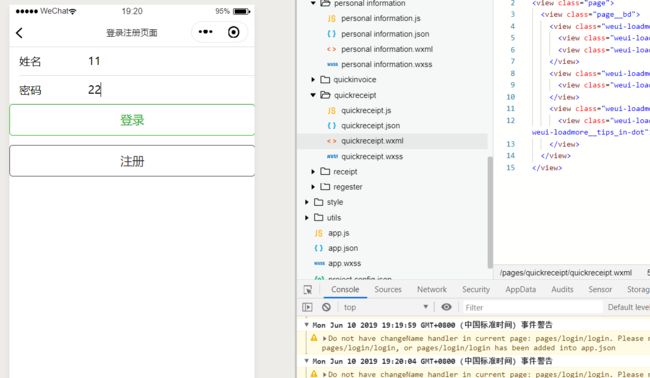Open the mini program three-dots menu
This screenshot has width=650, height=378.
205,32
